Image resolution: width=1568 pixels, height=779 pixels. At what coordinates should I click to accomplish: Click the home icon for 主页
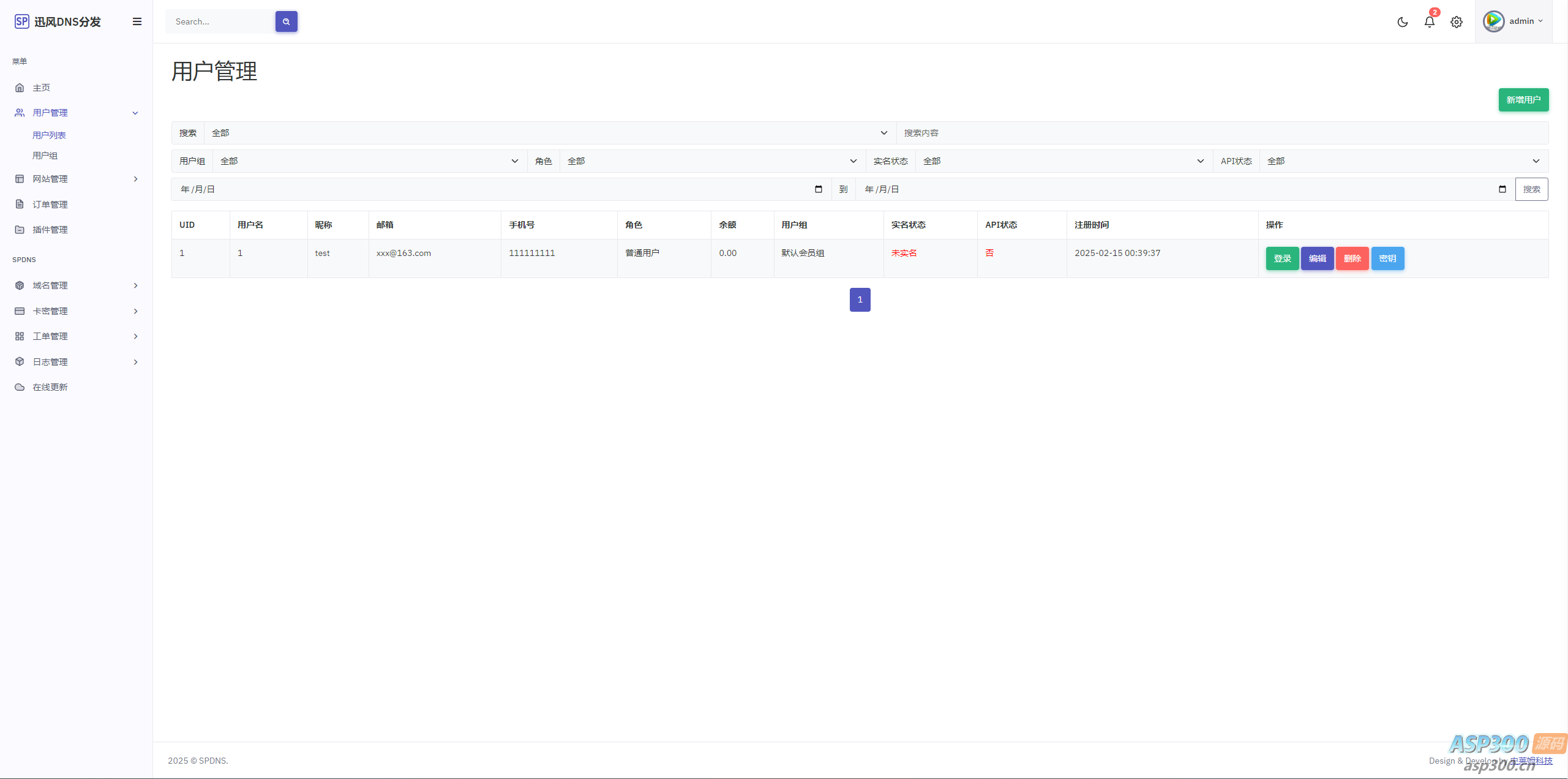(x=20, y=88)
